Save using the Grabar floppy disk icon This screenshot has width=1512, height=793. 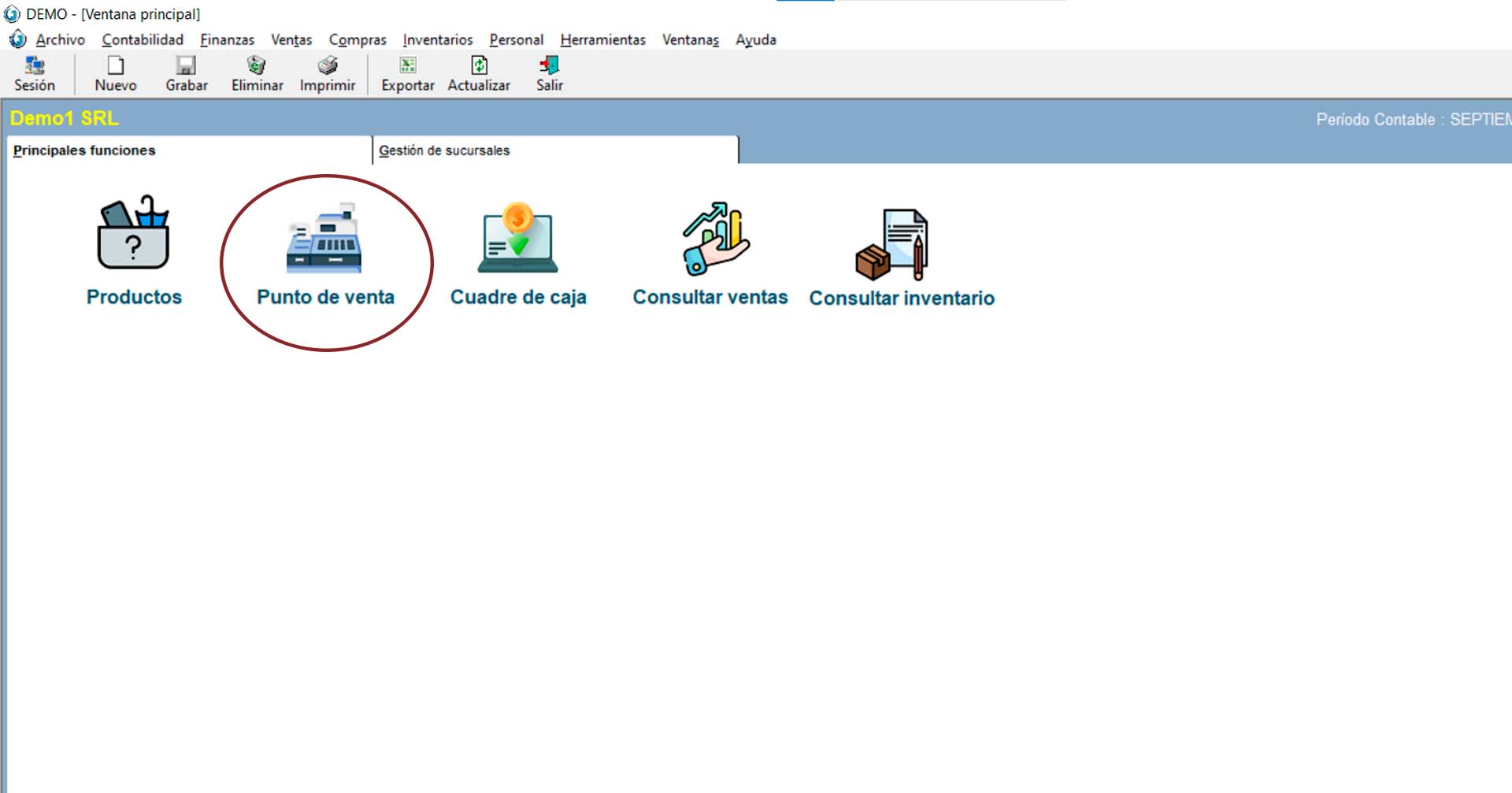click(x=186, y=66)
